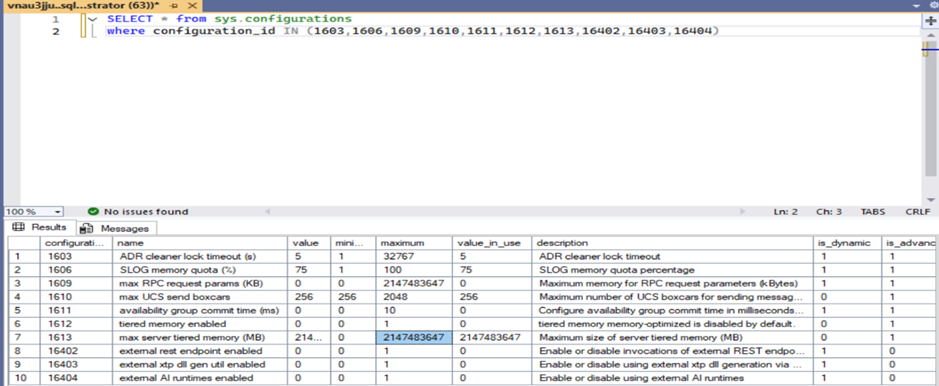
Task: Click configuration id 16402 cell
Action: coord(76,351)
